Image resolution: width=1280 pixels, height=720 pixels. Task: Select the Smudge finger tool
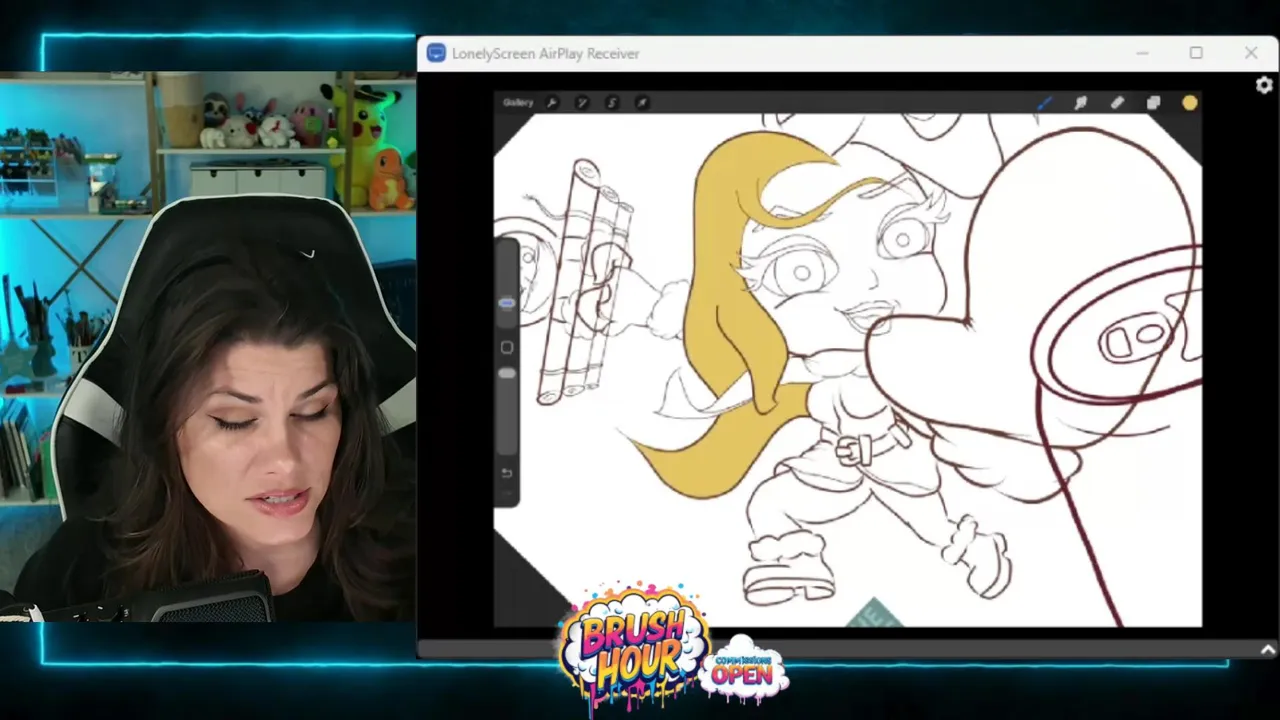(1081, 102)
